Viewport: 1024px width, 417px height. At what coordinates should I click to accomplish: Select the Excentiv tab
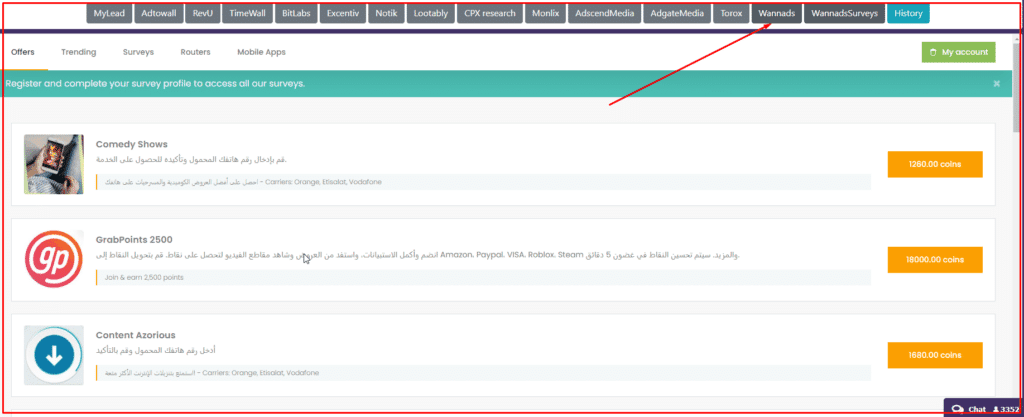pos(343,13)
